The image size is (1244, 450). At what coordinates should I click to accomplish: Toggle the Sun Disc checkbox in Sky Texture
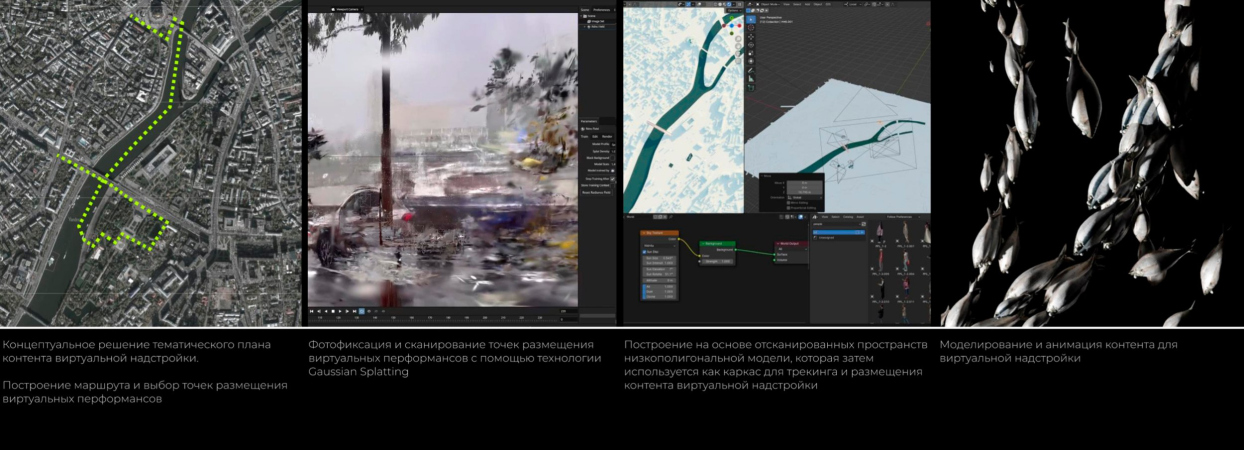tap(647, 251)
